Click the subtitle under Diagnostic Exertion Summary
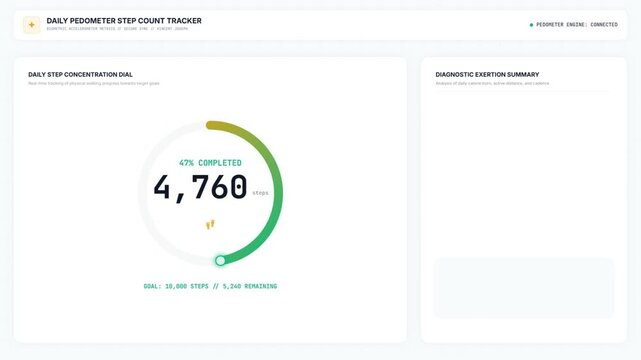The width and height of the screenshot is (641, 360). point(492,83)
